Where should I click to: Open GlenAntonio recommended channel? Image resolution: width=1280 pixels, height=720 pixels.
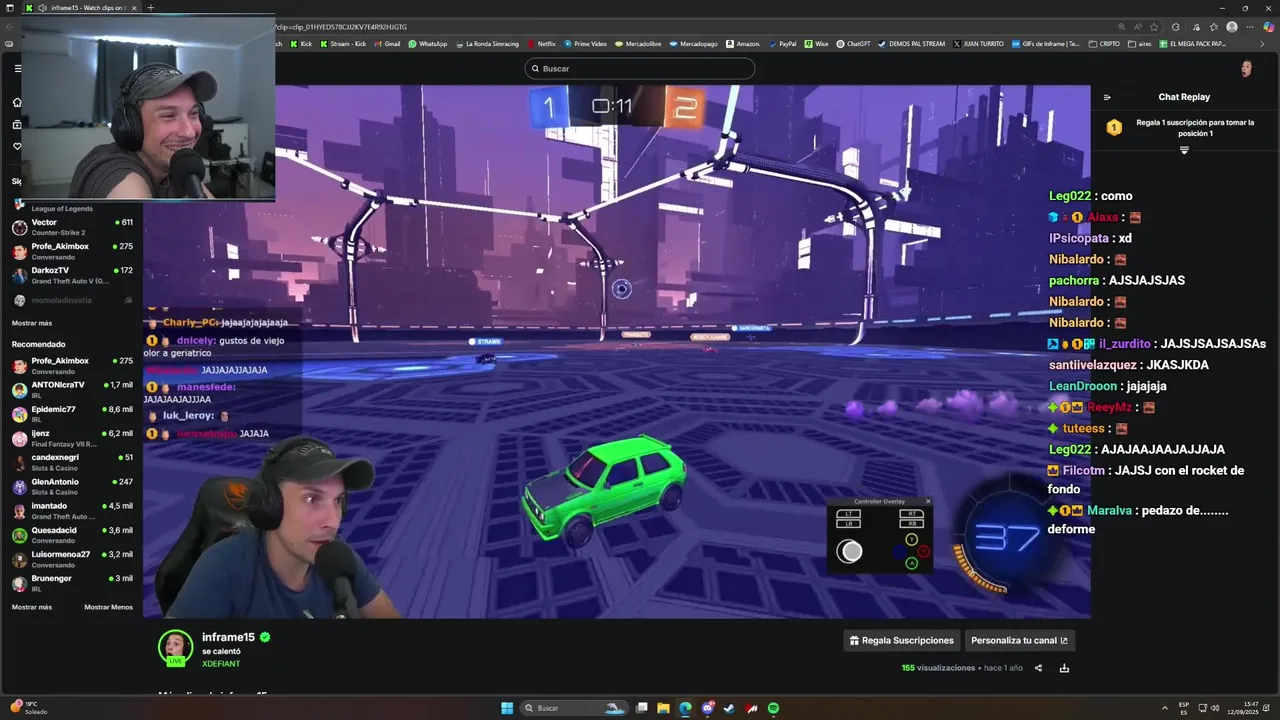71,486
